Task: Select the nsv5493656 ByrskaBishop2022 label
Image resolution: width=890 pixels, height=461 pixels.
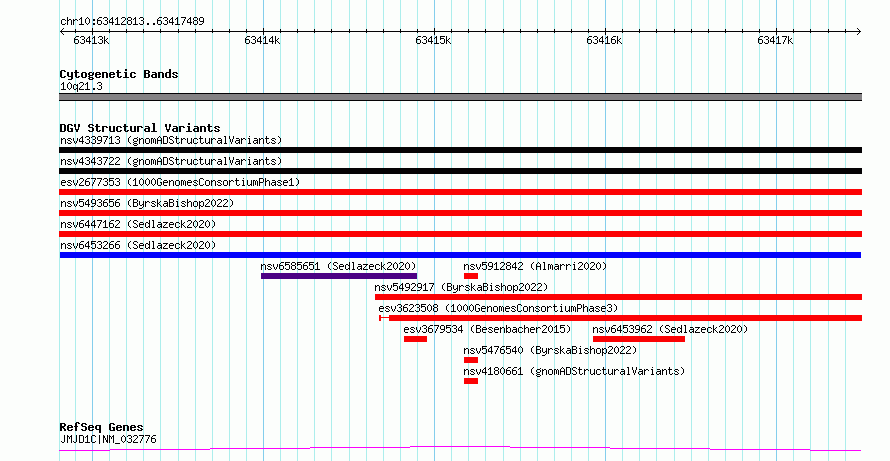Action: tap(147, 203)
